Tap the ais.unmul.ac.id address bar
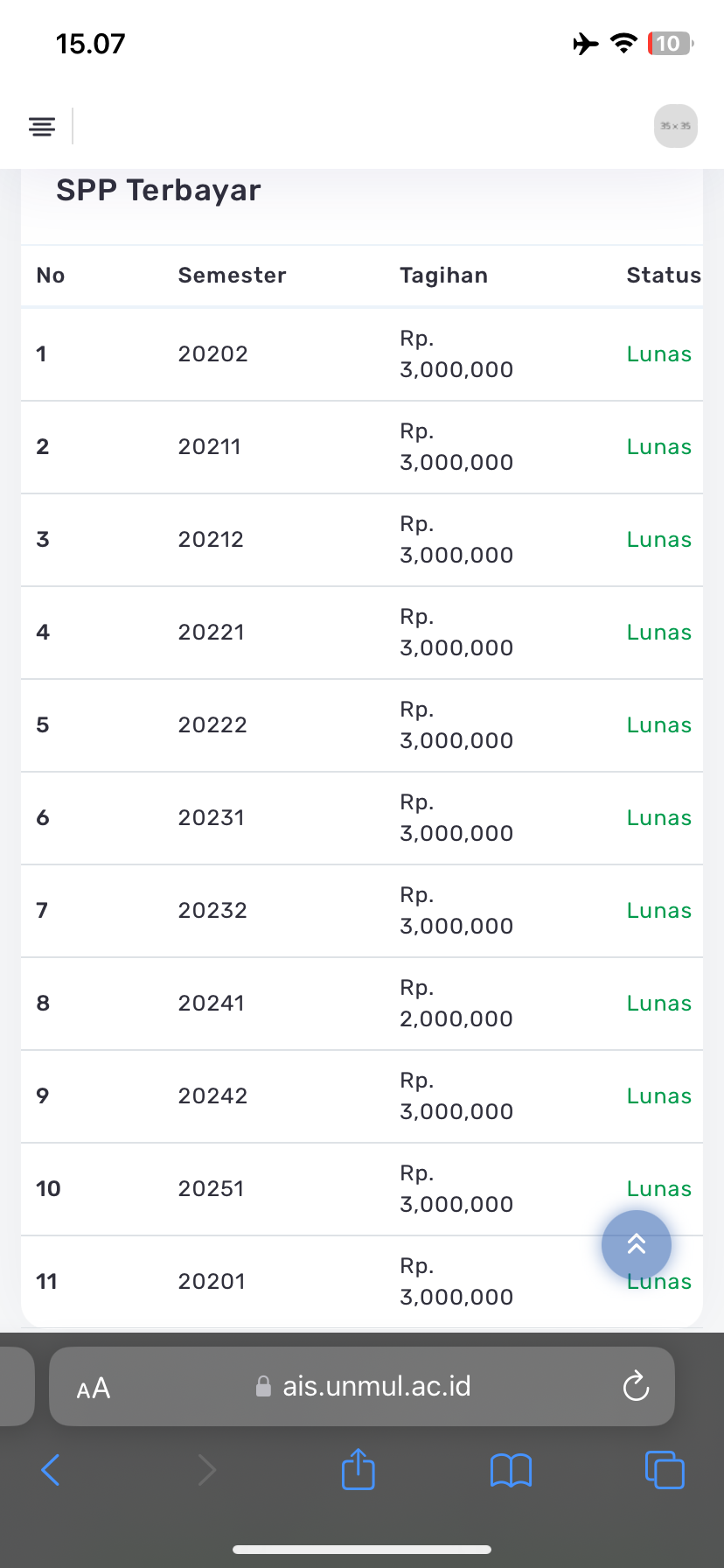This screenshot has width=724, height=1568. [x=376, y=1386]
